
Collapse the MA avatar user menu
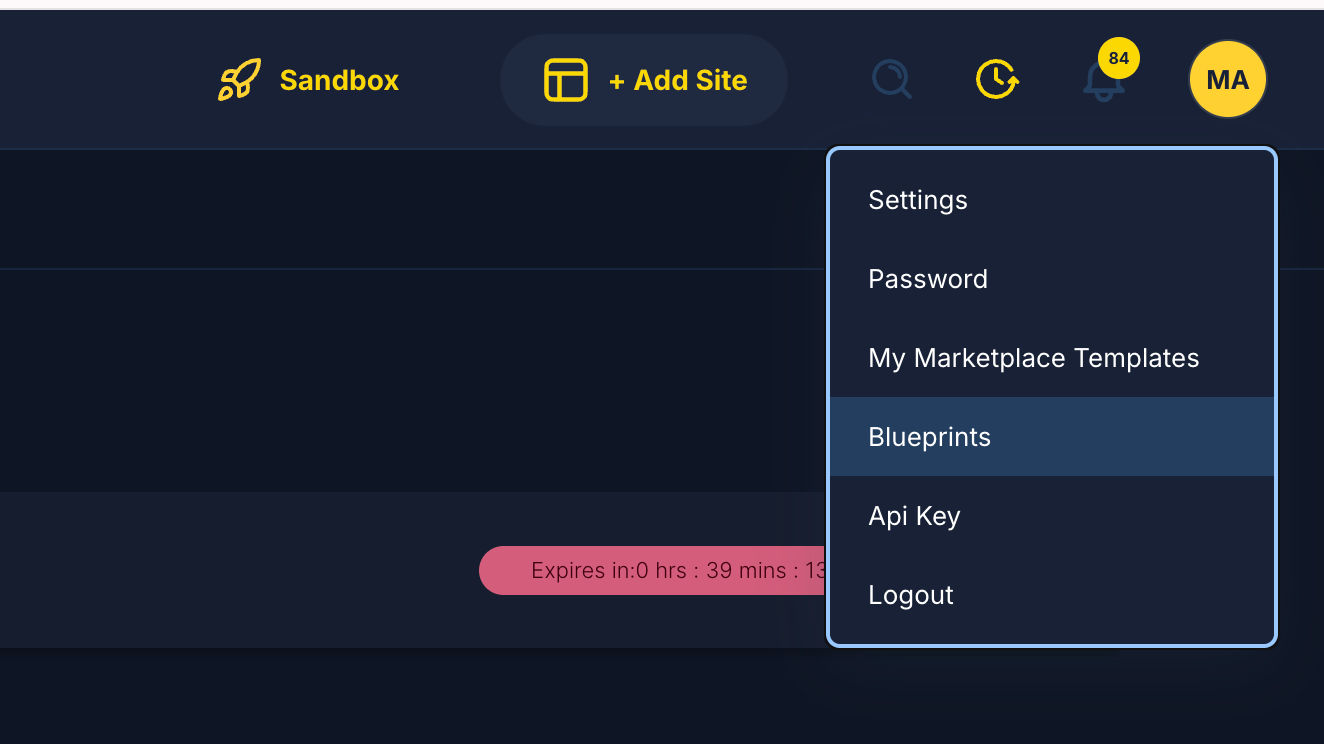click(1227, 80)
